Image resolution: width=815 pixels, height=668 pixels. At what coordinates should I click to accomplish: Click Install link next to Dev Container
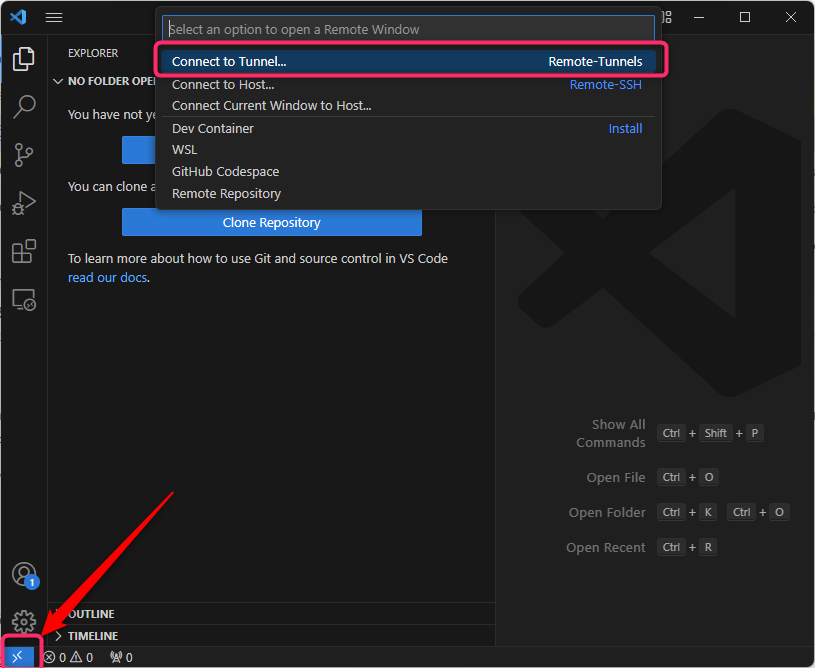(x=625, y=128)
